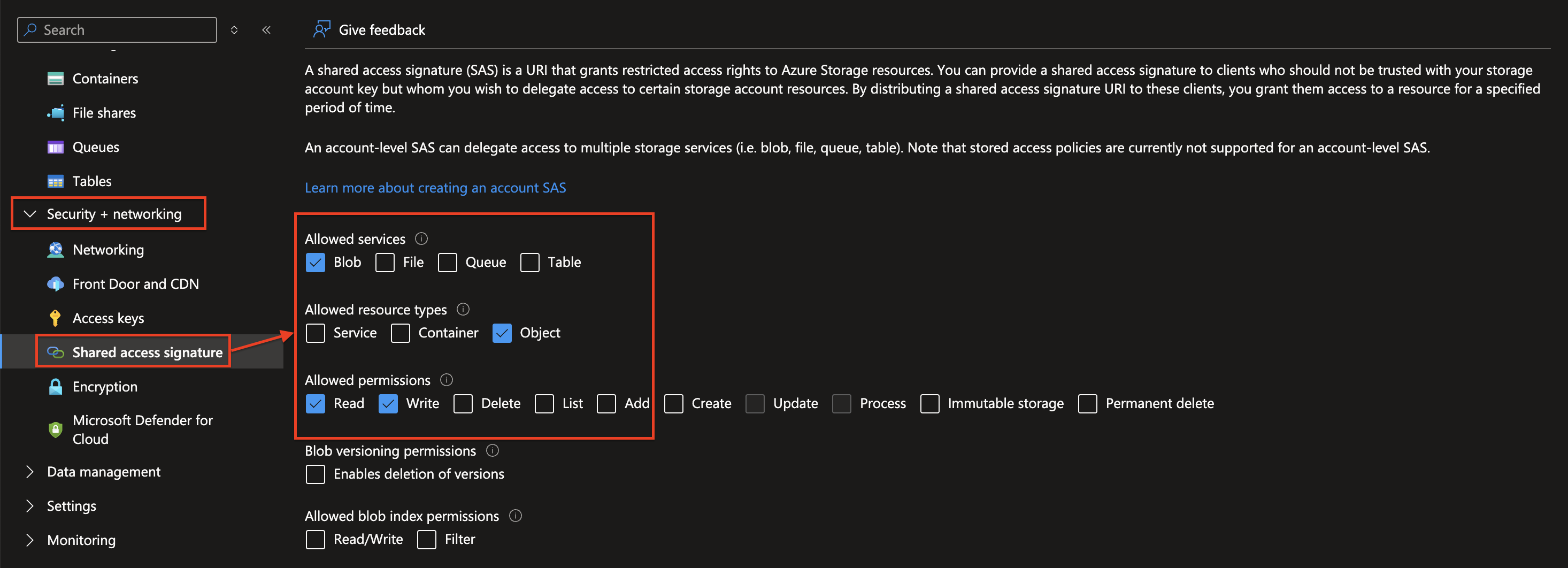This screenshot has height=568, width=1568.
Task: Click the Front Door and CDN icon
Action: (x=56, y=285)
